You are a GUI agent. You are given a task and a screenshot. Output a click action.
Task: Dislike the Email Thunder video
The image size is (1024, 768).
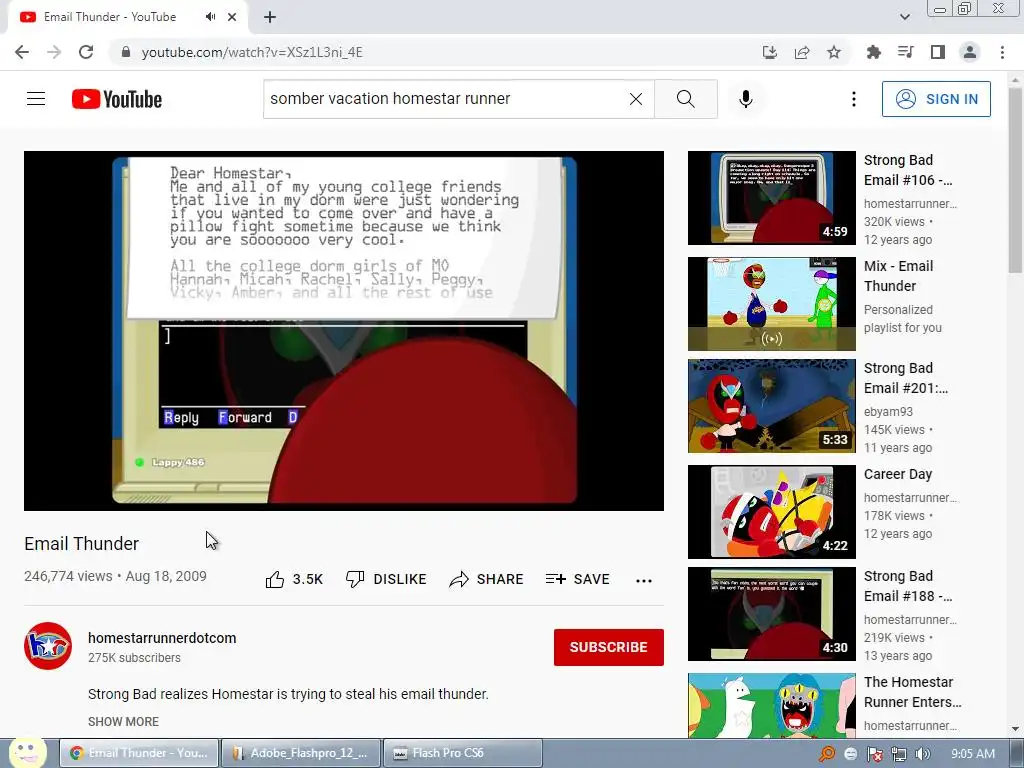tap(386, 579)
